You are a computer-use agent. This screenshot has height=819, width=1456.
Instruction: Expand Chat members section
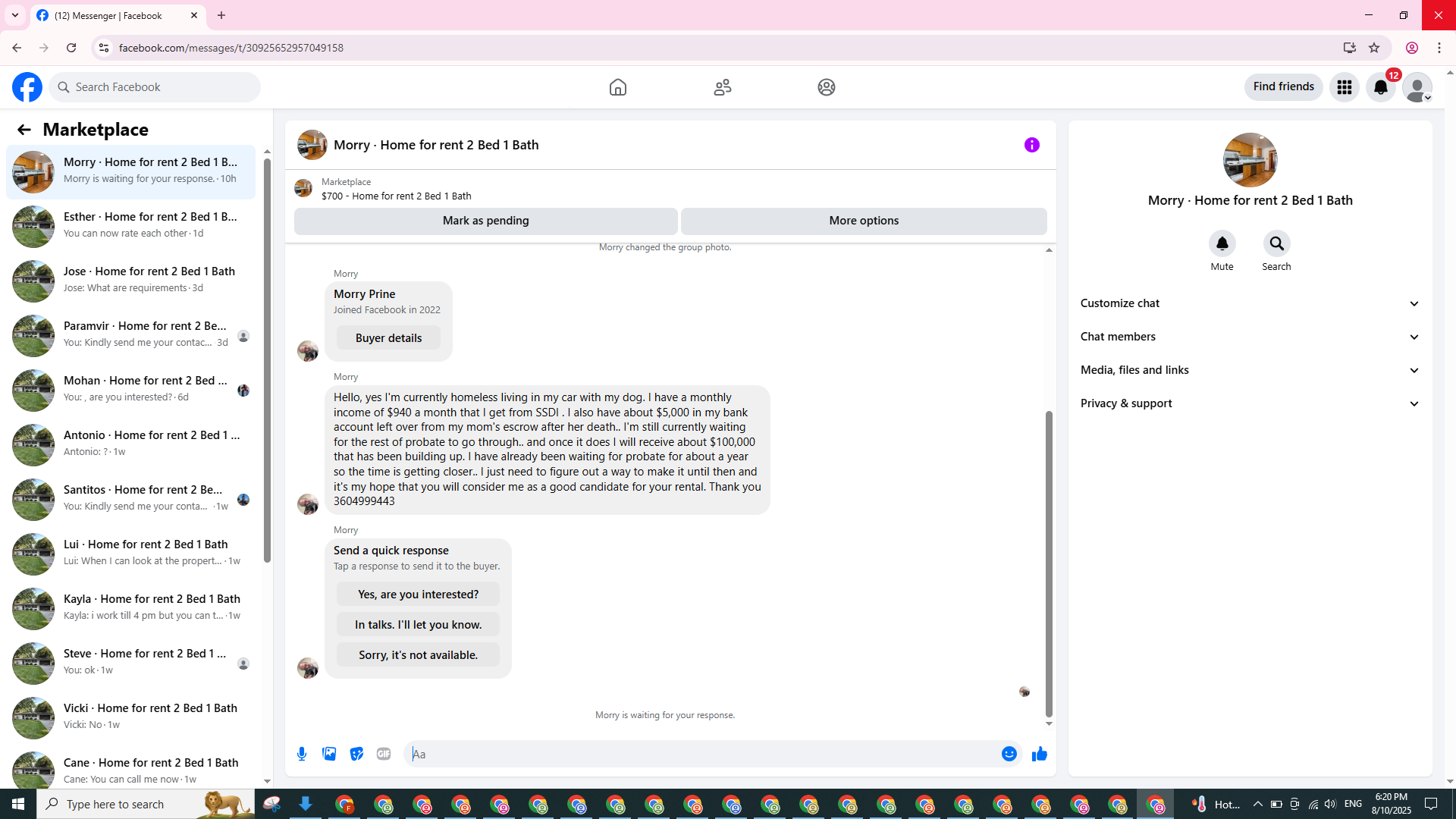pyautogui.click(x=1250, y=337)
